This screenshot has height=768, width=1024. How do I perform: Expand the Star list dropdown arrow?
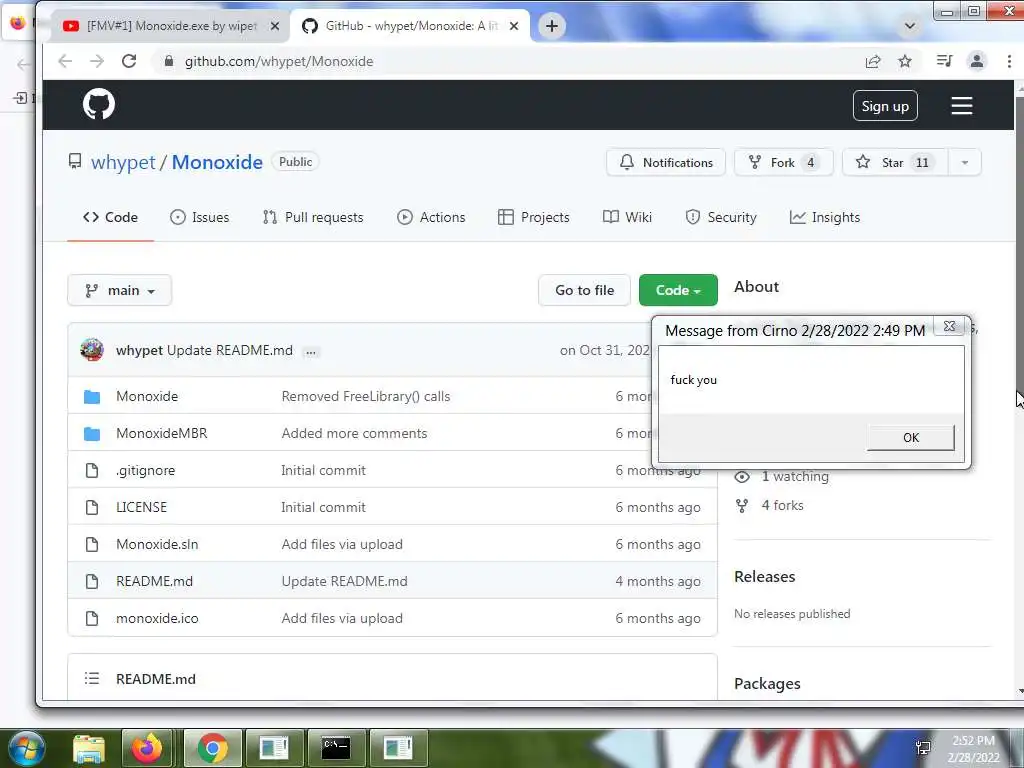point(965,163)
